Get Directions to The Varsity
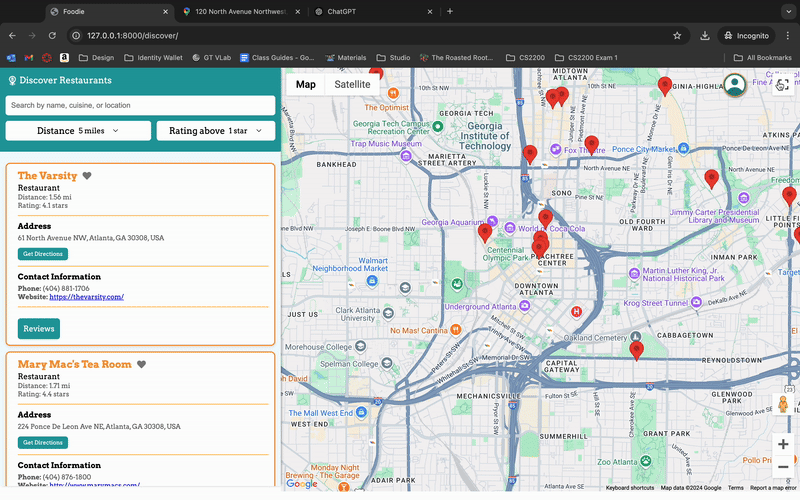Screen dimensions: 800x500 tap(43, 254)
